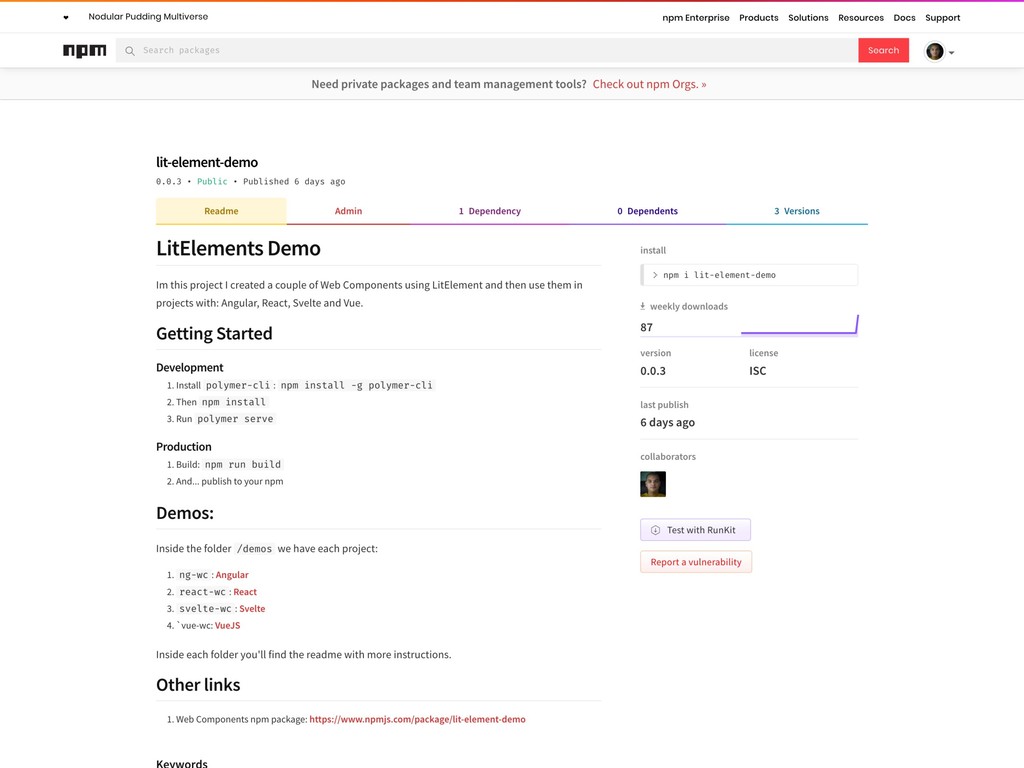Image resolution: width=1024 pixels, height=768 pixels.
Task: Click the search magnifier icon
Action: [130, 51]
